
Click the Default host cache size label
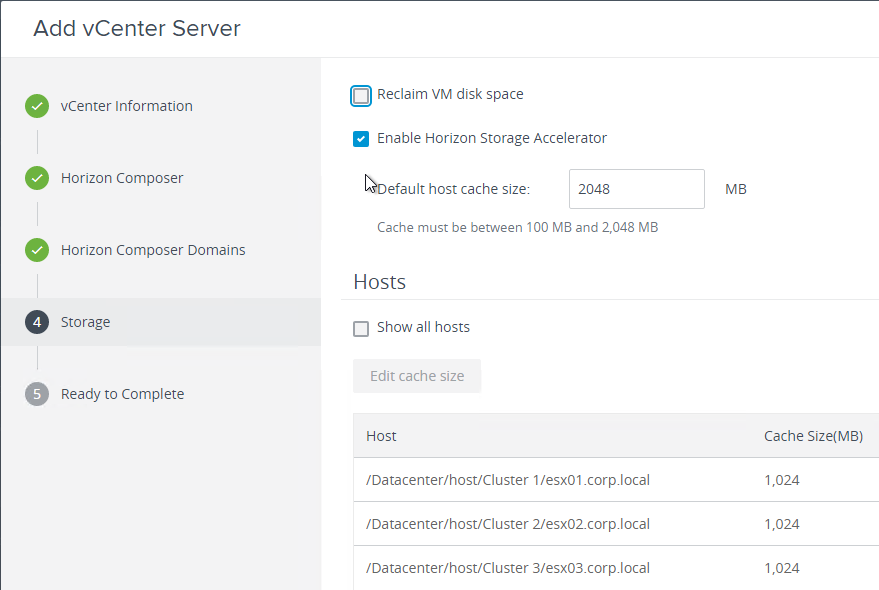click(454, 189)
